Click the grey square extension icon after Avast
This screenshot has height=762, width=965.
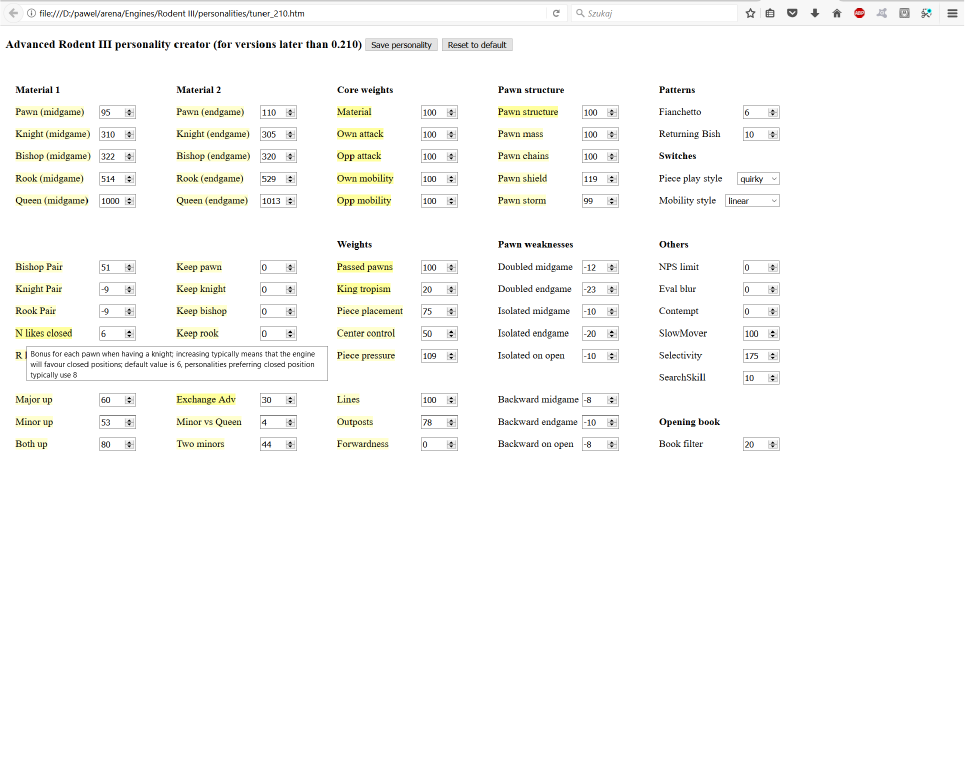point(904,13)
